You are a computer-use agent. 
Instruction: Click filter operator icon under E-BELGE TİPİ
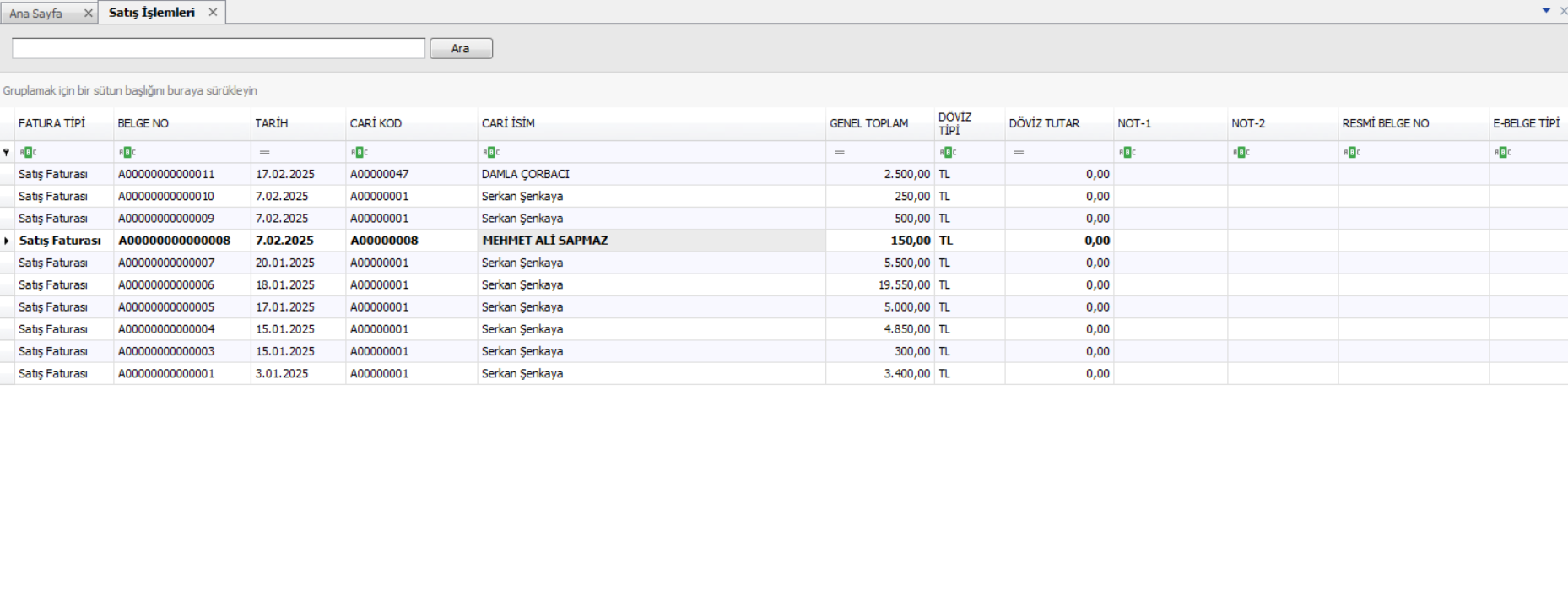1502,153
